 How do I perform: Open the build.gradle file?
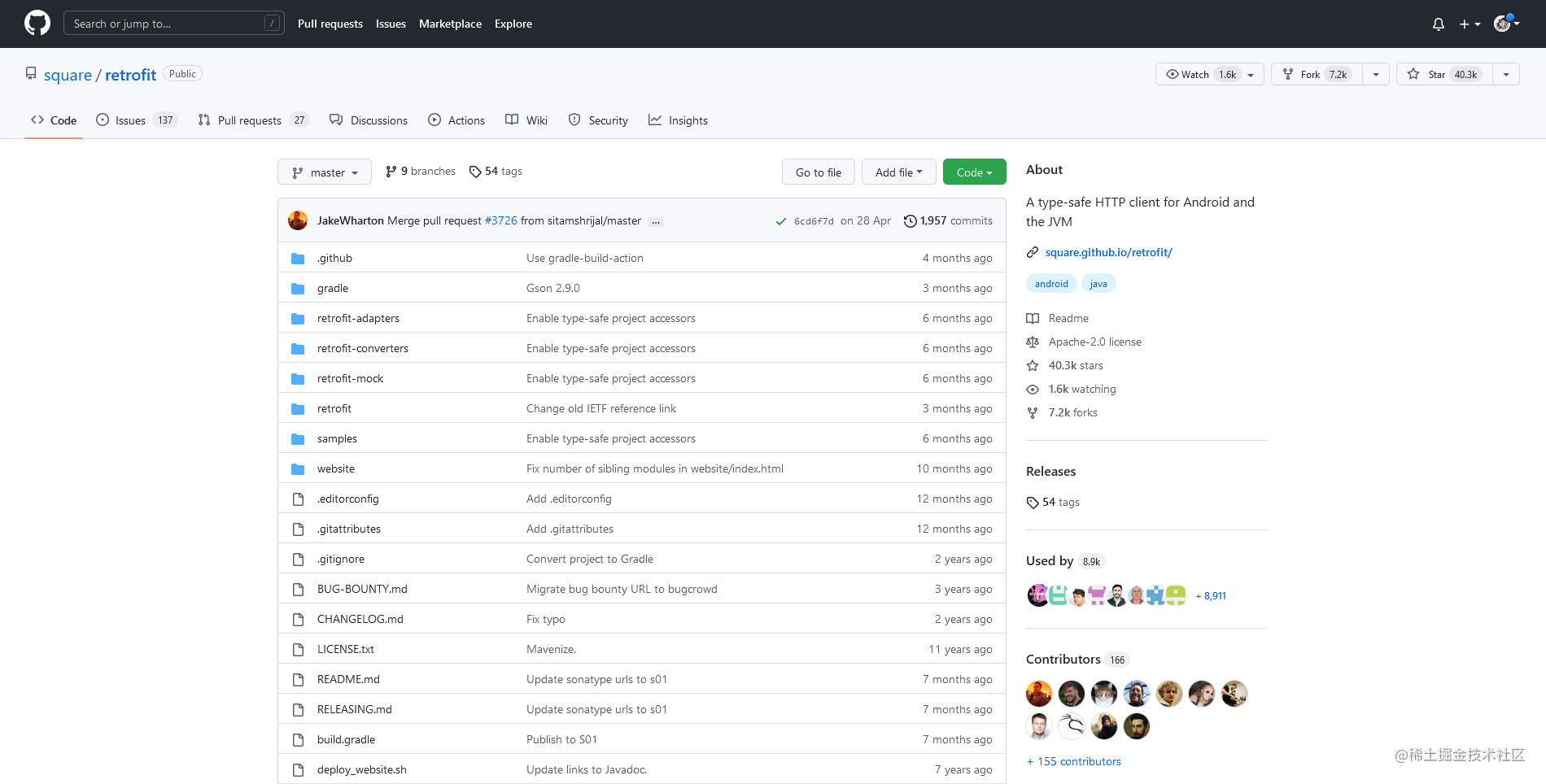point(346,739)
